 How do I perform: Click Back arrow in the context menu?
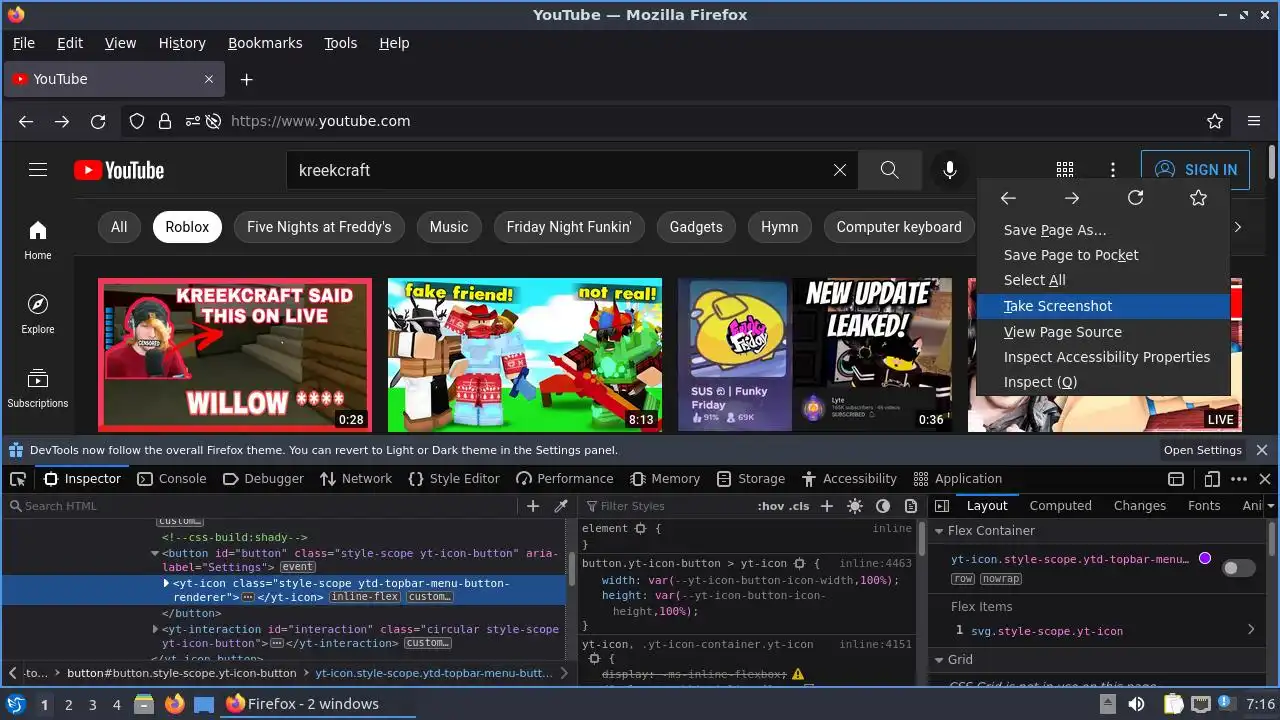click(x=1008, y=198)
